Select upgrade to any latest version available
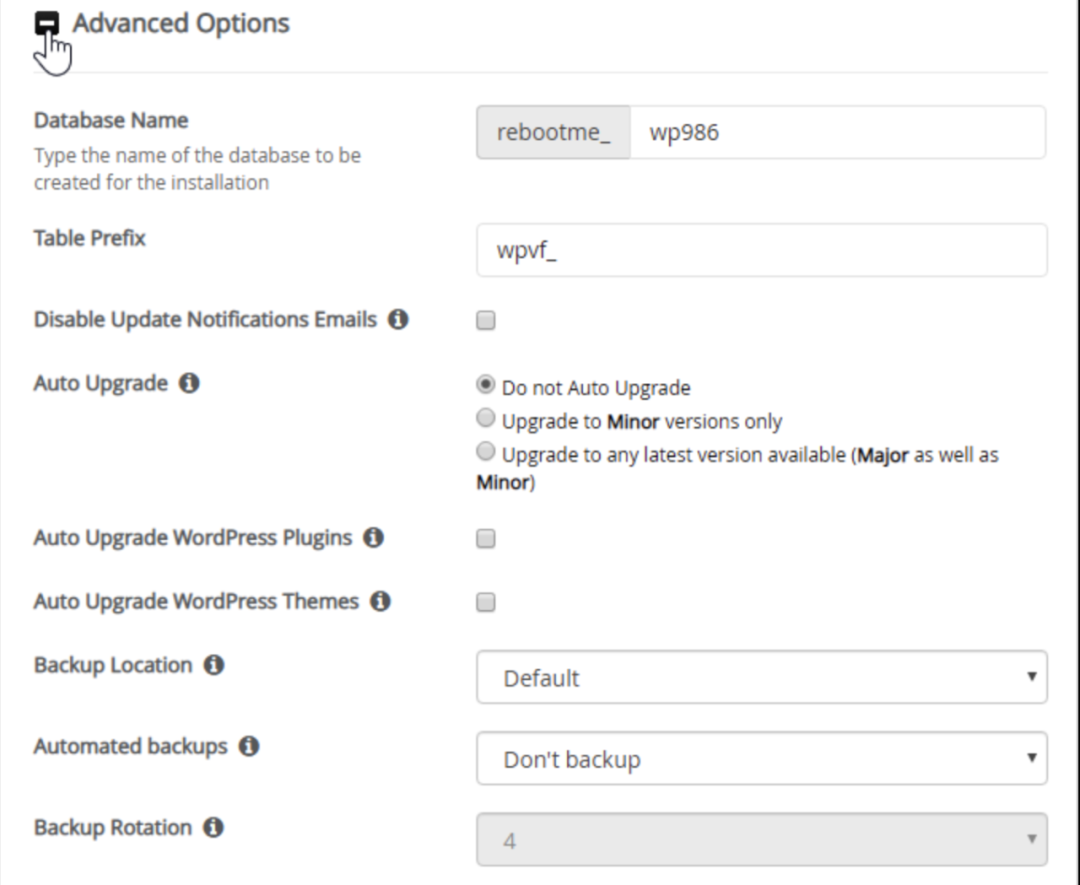1080x885 pixels. click(x=486, y=452)
